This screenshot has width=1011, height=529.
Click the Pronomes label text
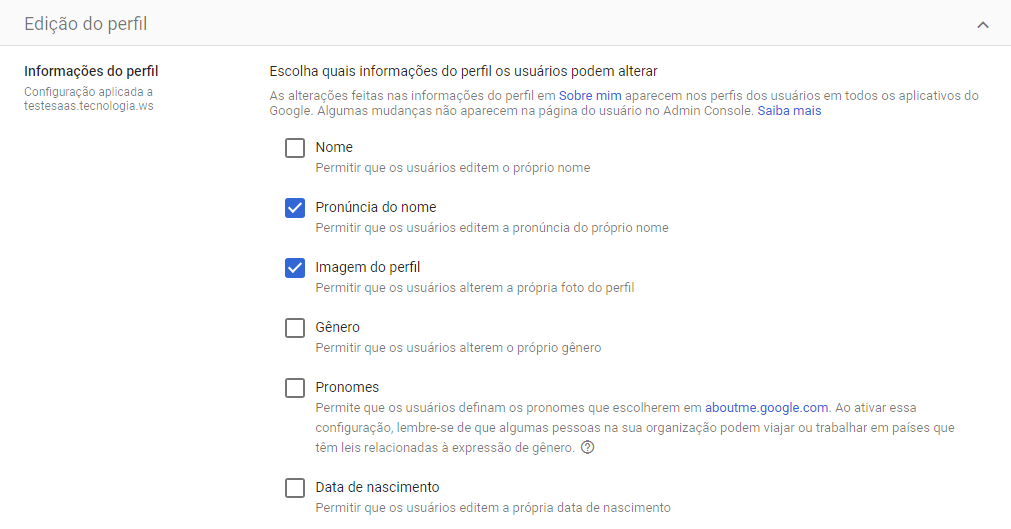347,387
